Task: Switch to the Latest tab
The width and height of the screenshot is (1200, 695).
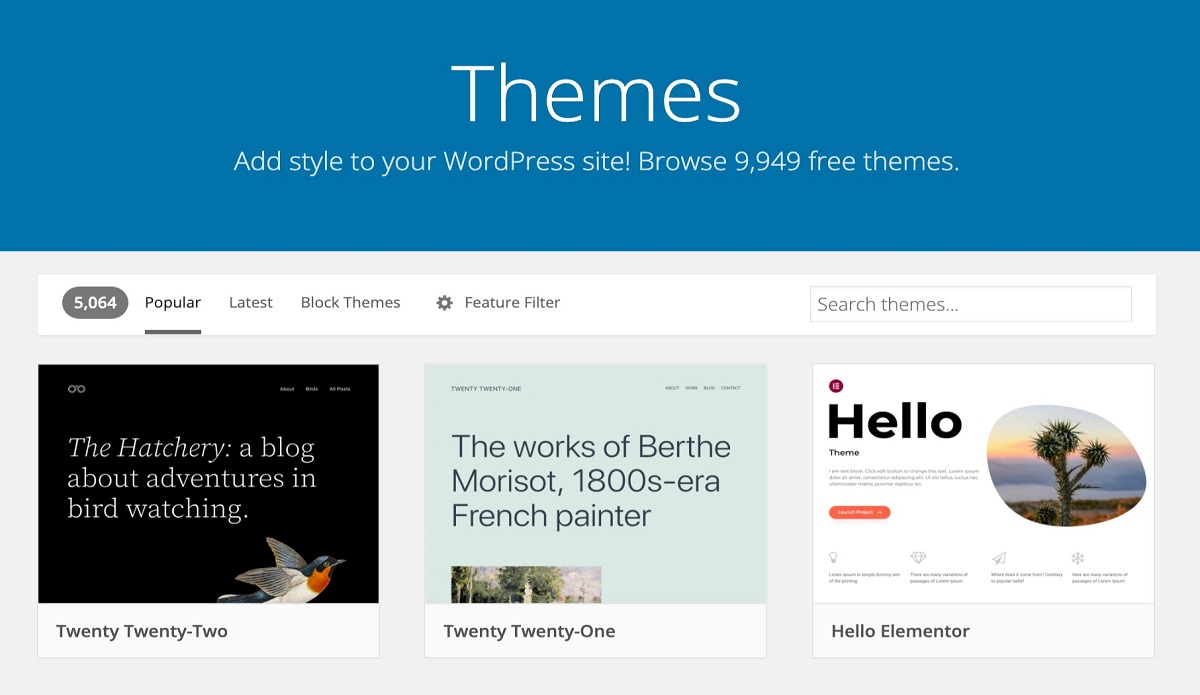Action: [x=250, y=303]
